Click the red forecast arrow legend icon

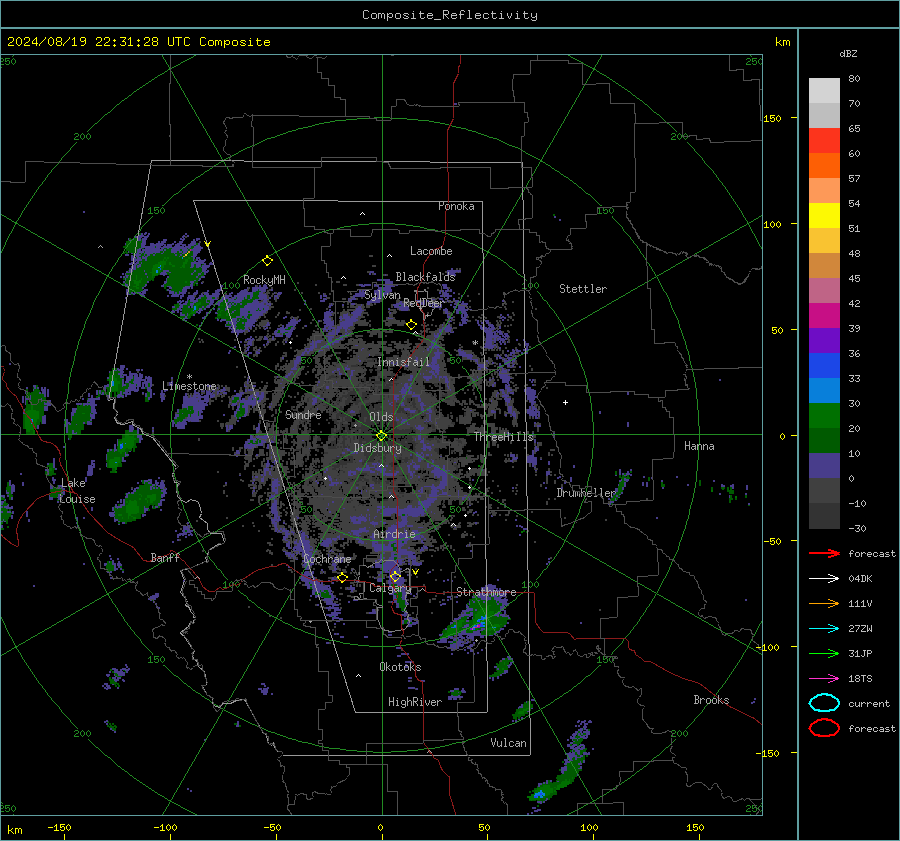[x=824, y=553]
